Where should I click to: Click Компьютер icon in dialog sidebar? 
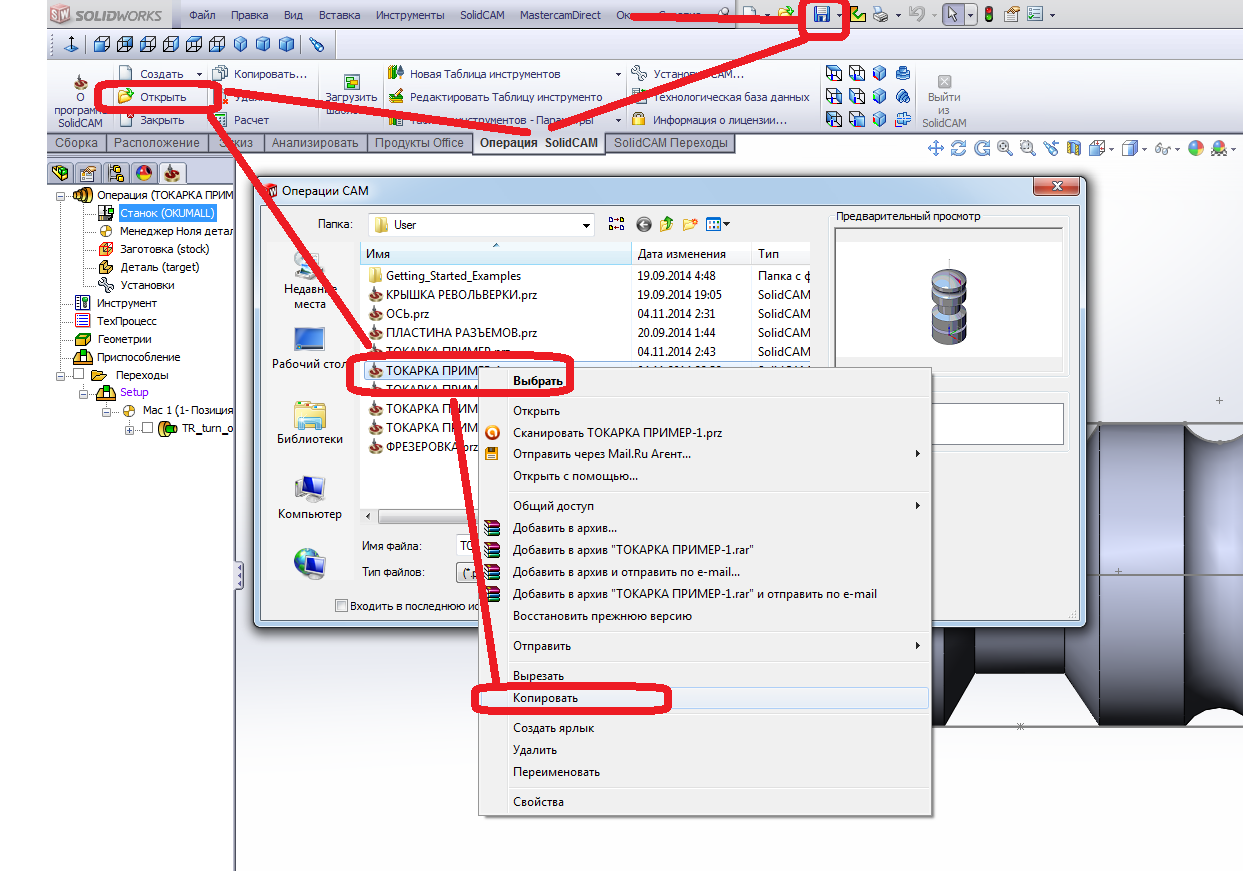(x=309, y=489)
